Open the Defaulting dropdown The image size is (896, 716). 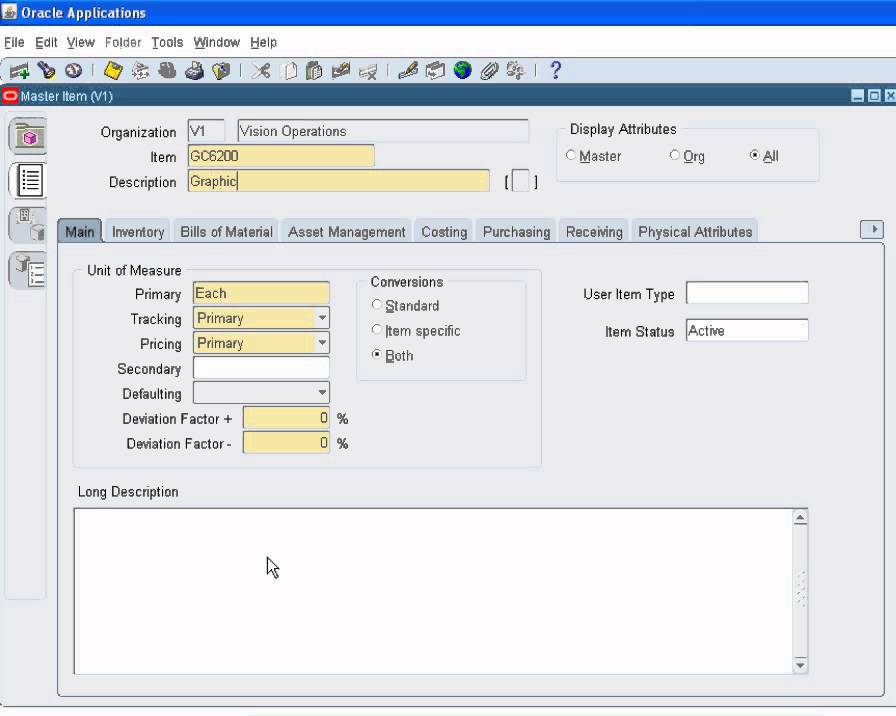click(x=322, y=393)
